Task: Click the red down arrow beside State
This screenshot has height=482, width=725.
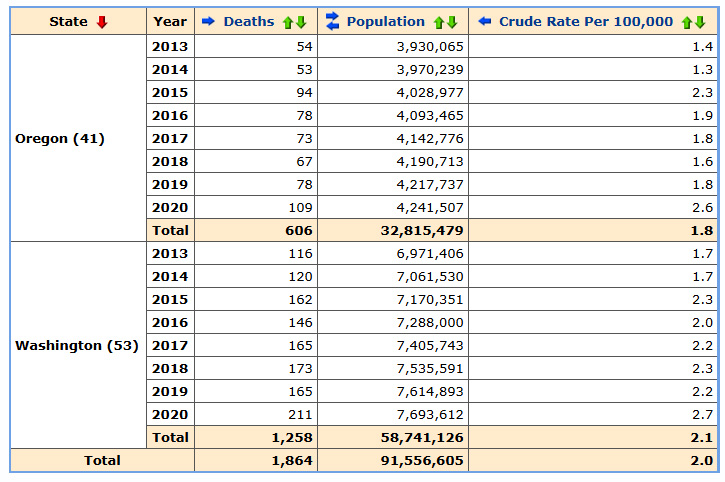Action: coord(102,22)
